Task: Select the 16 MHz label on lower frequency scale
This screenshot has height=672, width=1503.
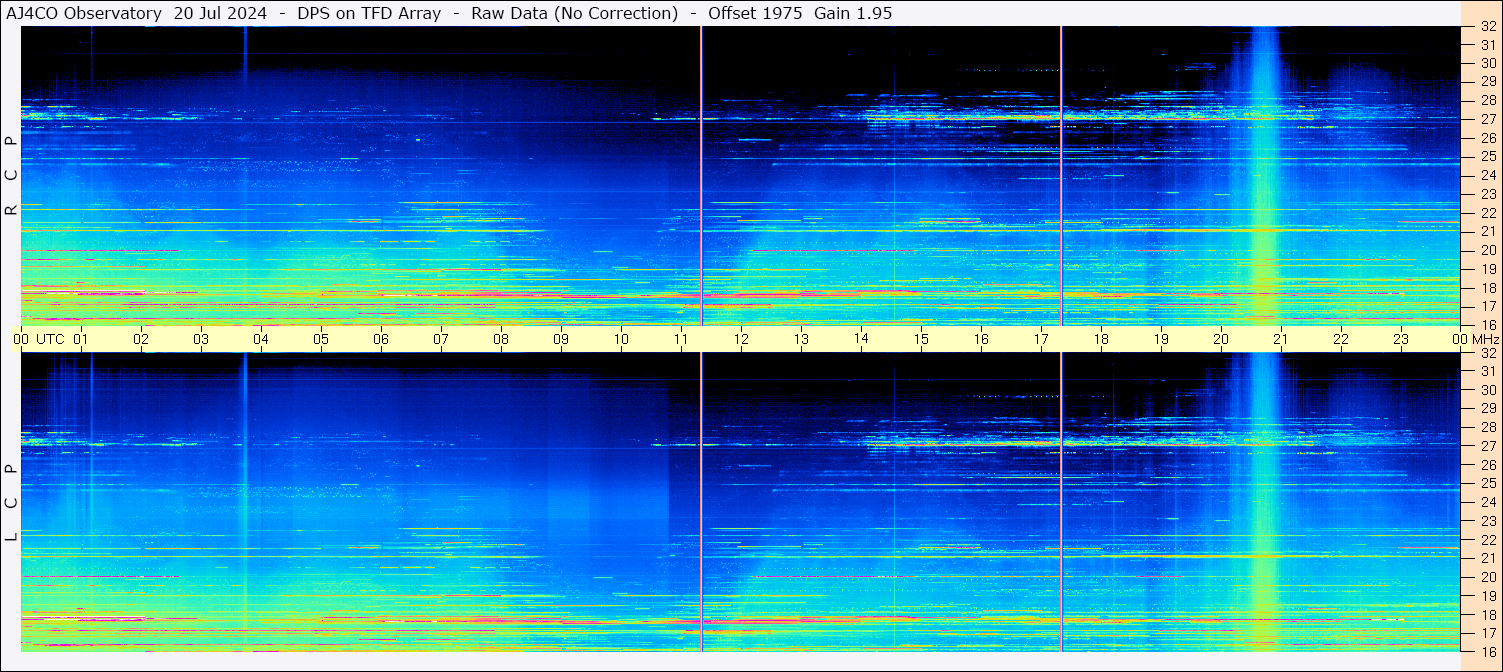Action: [x=1487, y=651]
